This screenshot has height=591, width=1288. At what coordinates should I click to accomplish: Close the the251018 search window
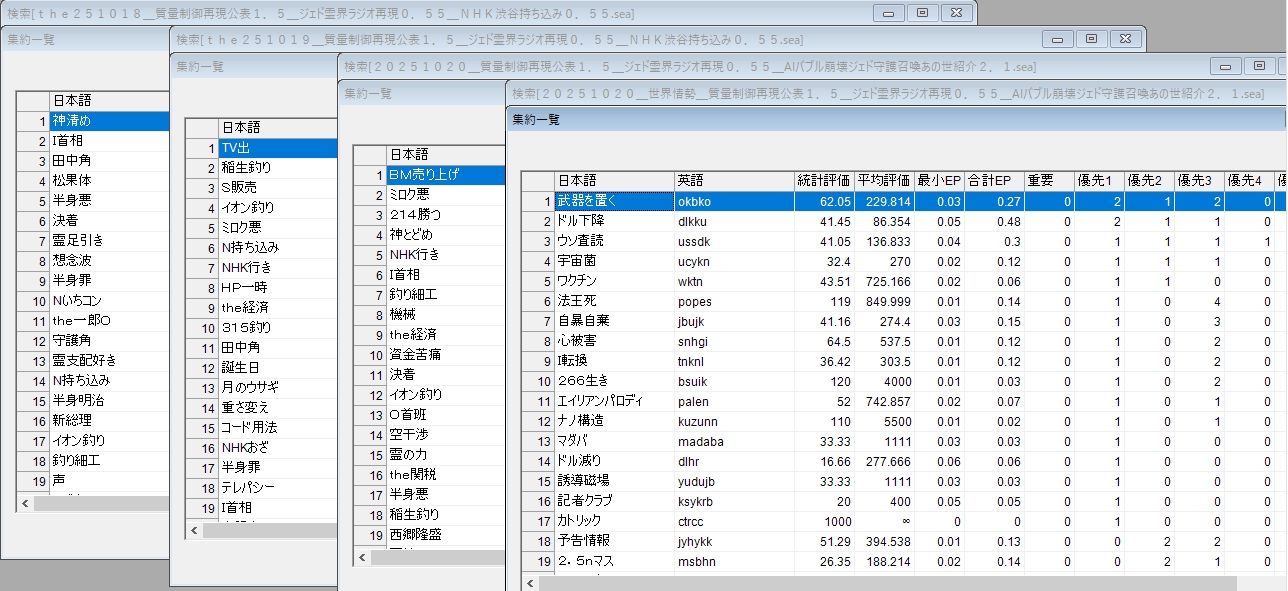(956, 12)
